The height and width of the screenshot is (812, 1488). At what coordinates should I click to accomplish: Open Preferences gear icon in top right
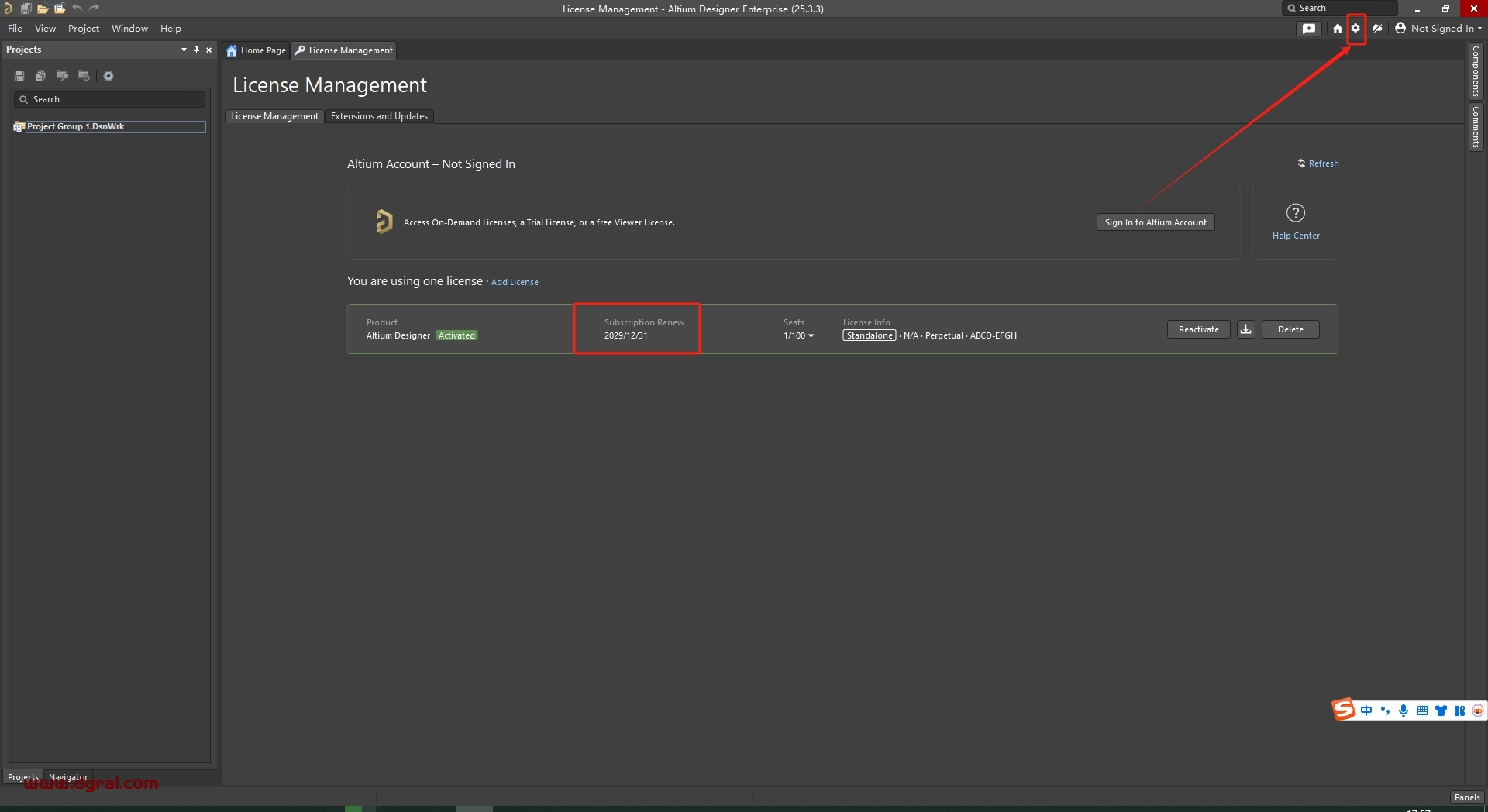coord(1355,28)
